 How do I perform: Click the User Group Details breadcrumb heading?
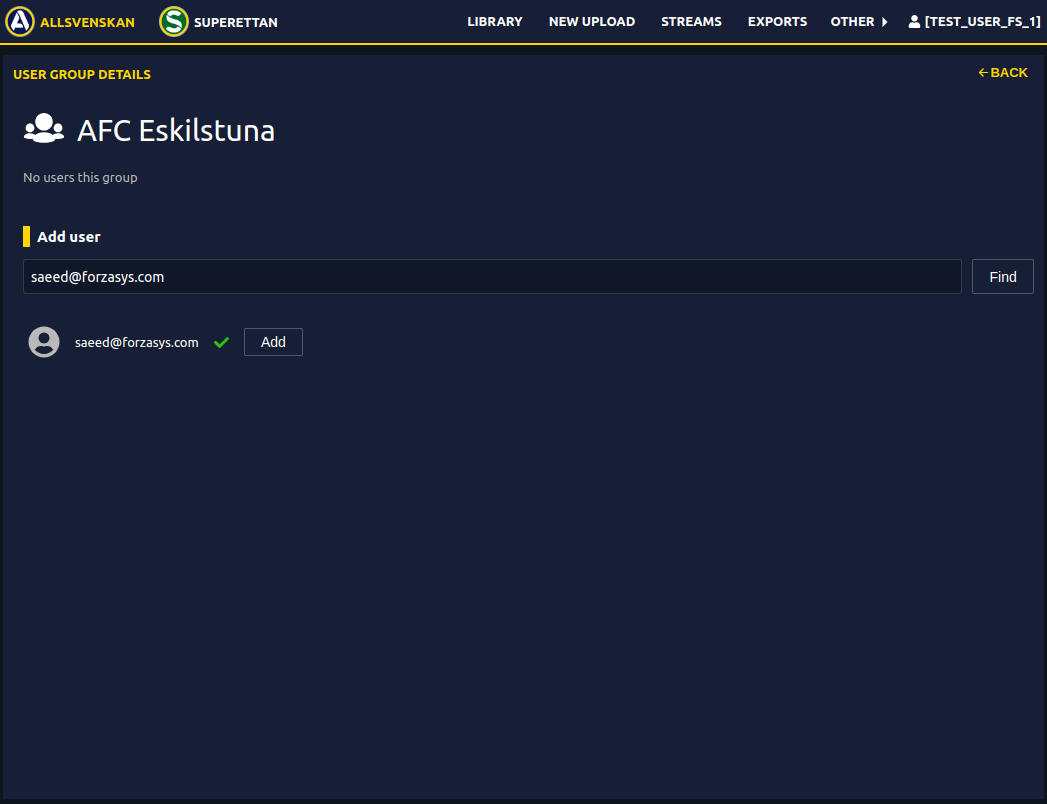pos(82,74)
